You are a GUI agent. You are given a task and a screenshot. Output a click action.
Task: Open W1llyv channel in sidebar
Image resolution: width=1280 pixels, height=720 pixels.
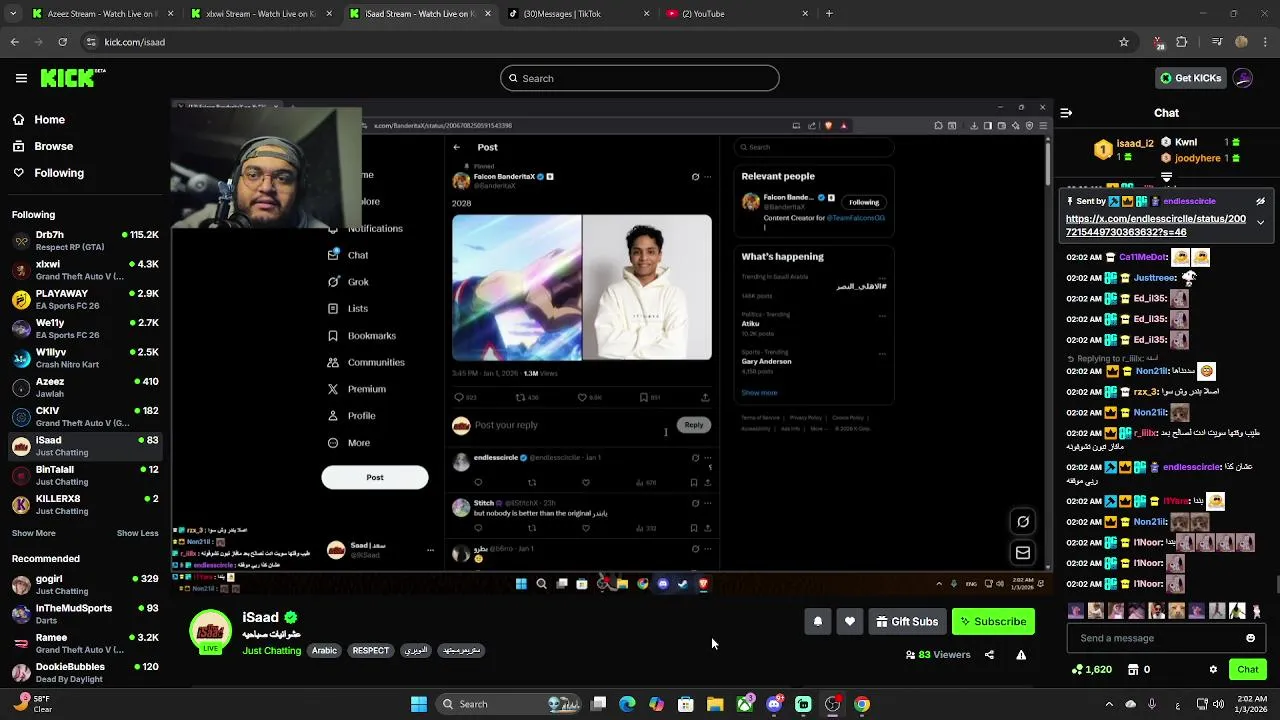[x=85, y=358]
